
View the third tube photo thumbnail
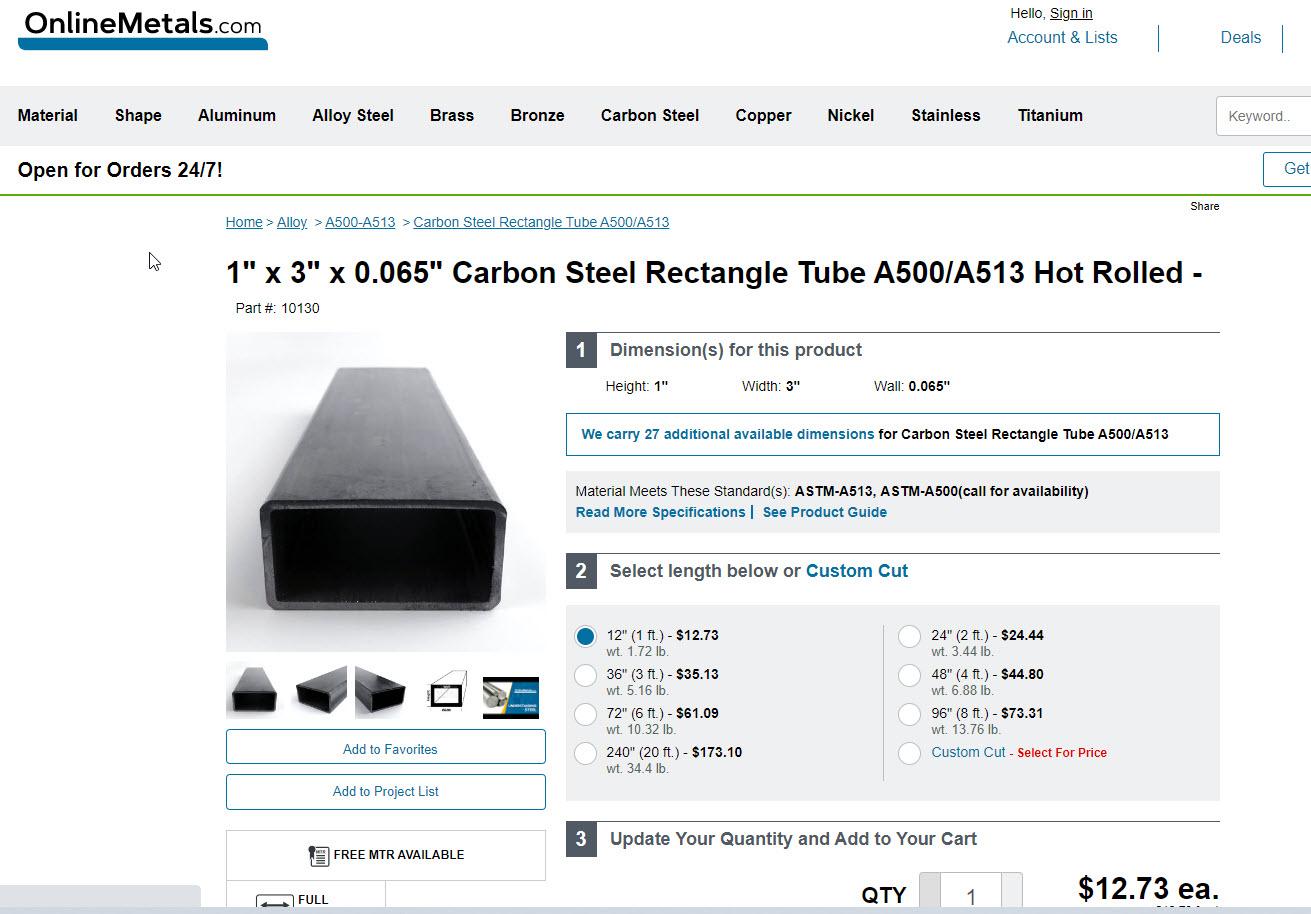coord(381,691)
